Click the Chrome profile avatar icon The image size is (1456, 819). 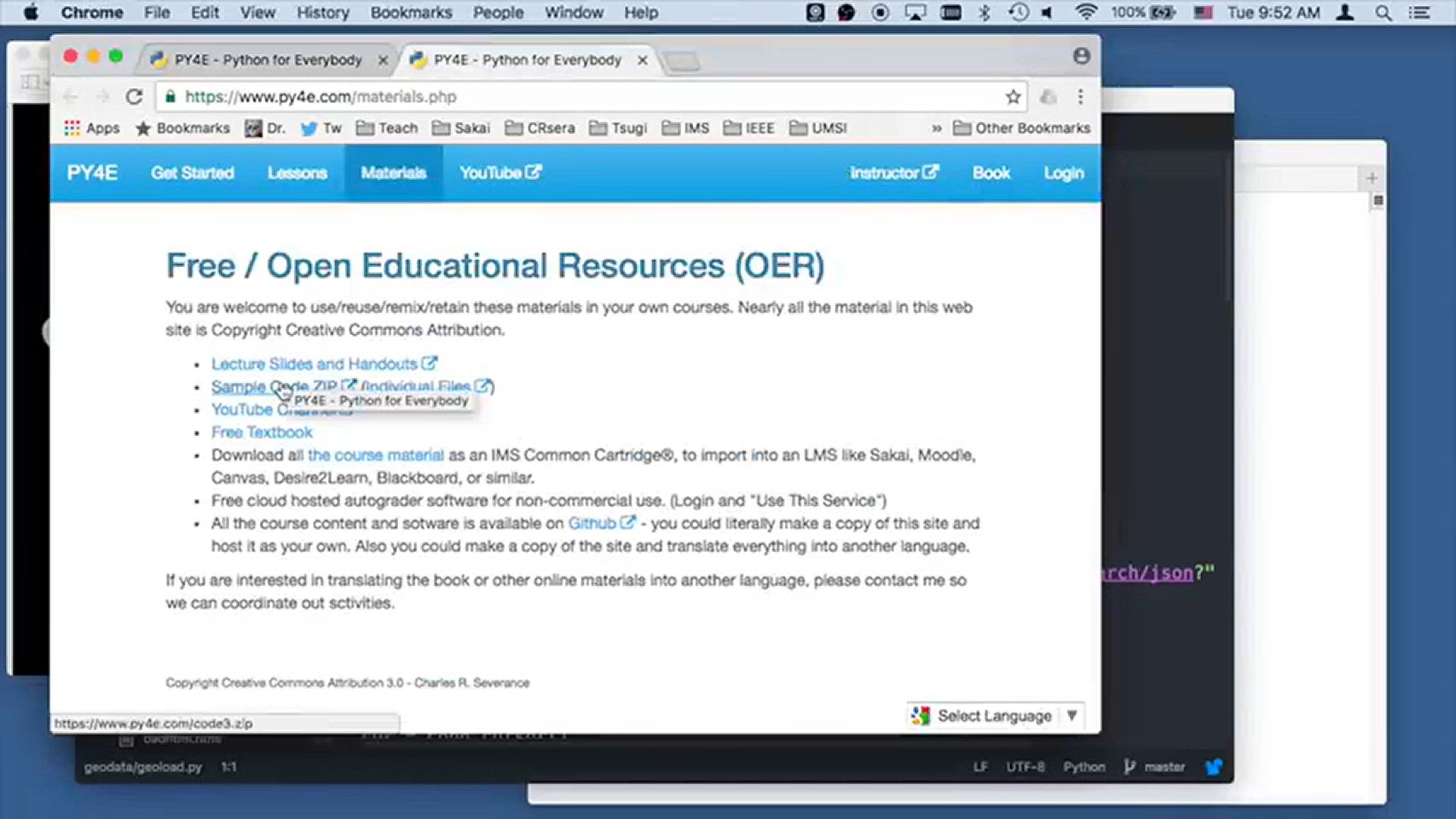pyautogui.click(x=1081, y=56)
